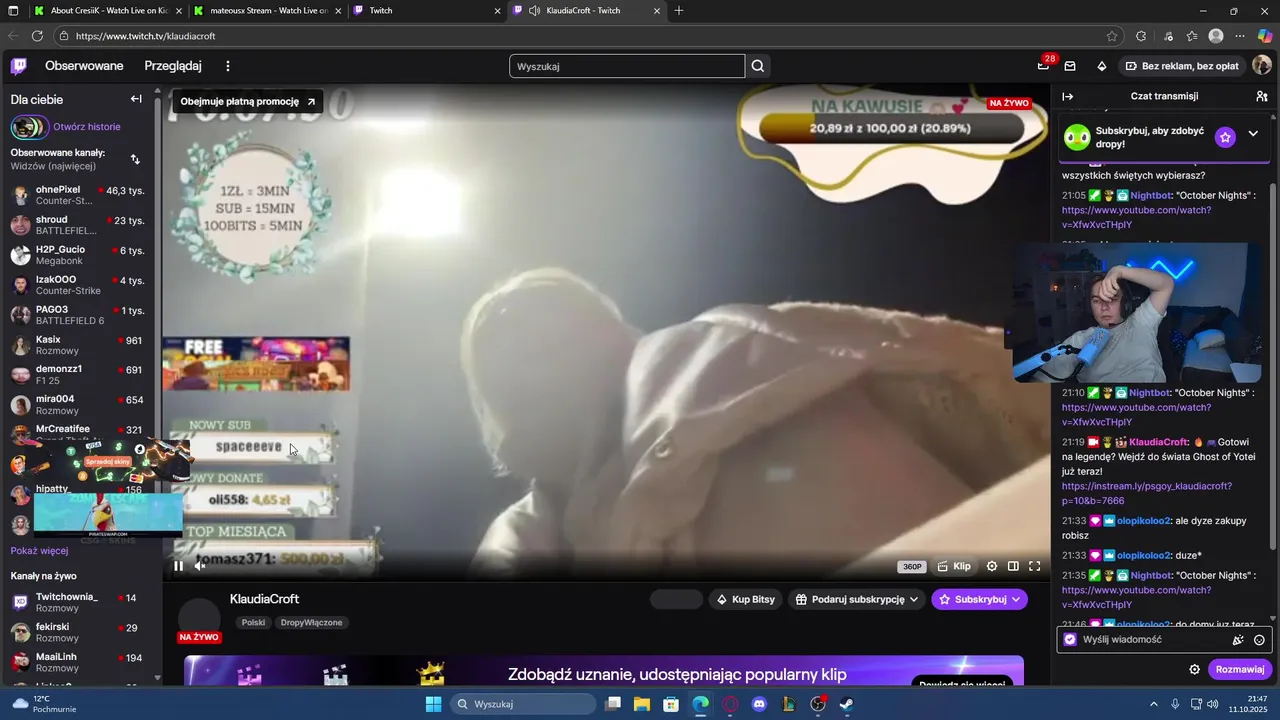Screen dimensions: 1280x720
Task: Click the search magnifier button on Twitch
Action: (758, 66)
